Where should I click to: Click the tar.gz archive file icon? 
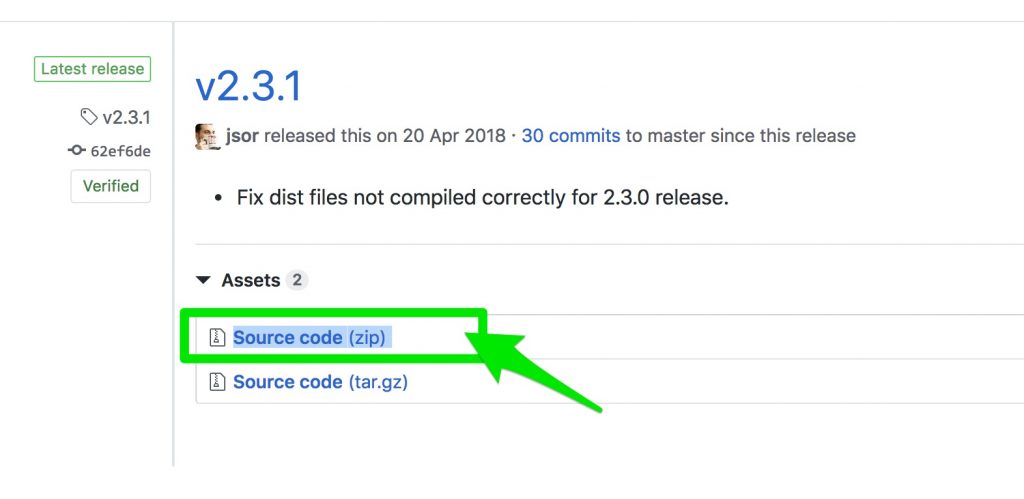click(217, 382)
